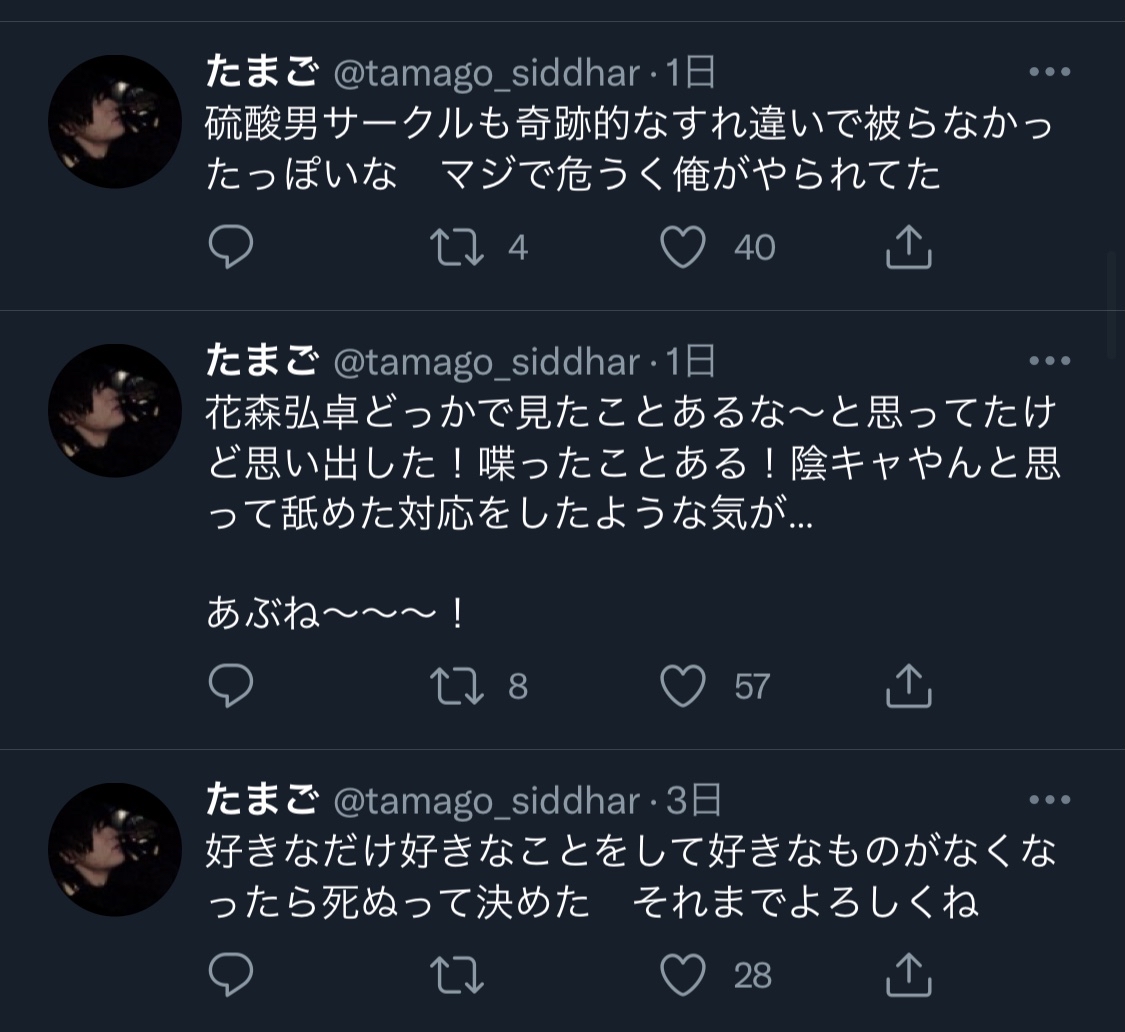Like the tweet with 40 likes
Screen dimensions: 1125x1032
(x=684, y=247)
